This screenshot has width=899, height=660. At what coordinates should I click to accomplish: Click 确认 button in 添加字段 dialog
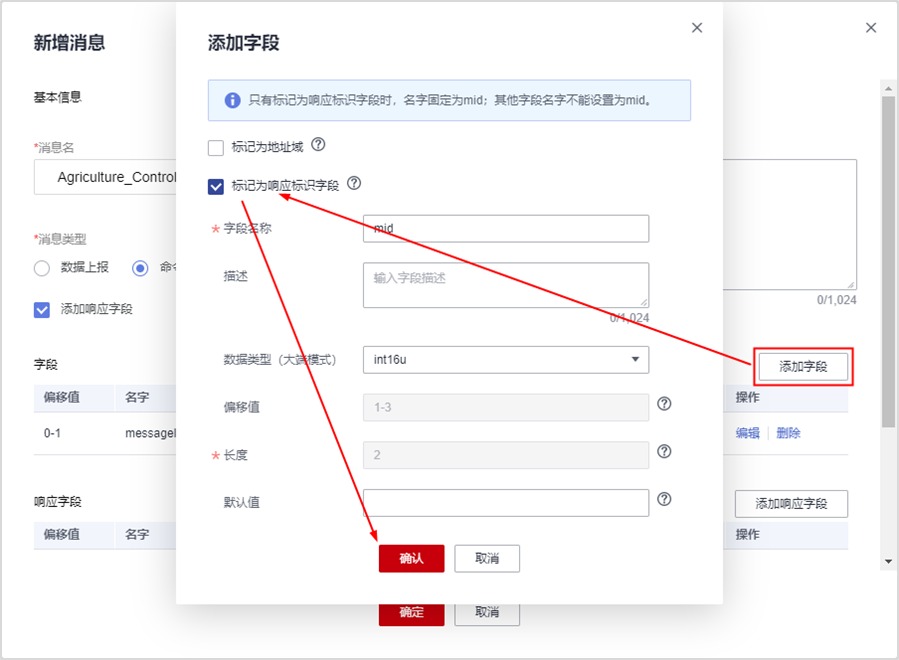point(411,558)
